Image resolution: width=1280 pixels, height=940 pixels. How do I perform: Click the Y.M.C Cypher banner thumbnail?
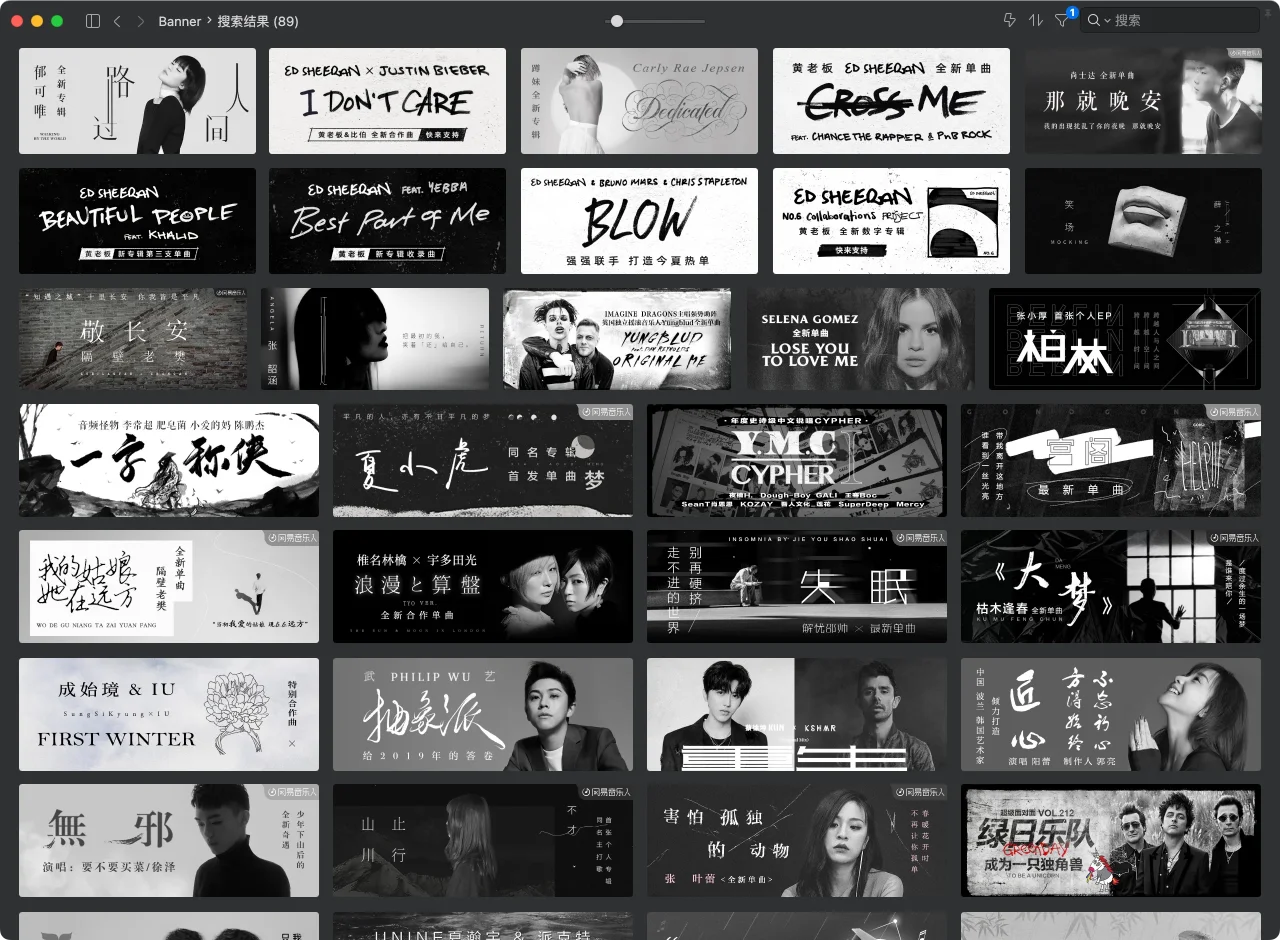(x=796, y=460)
